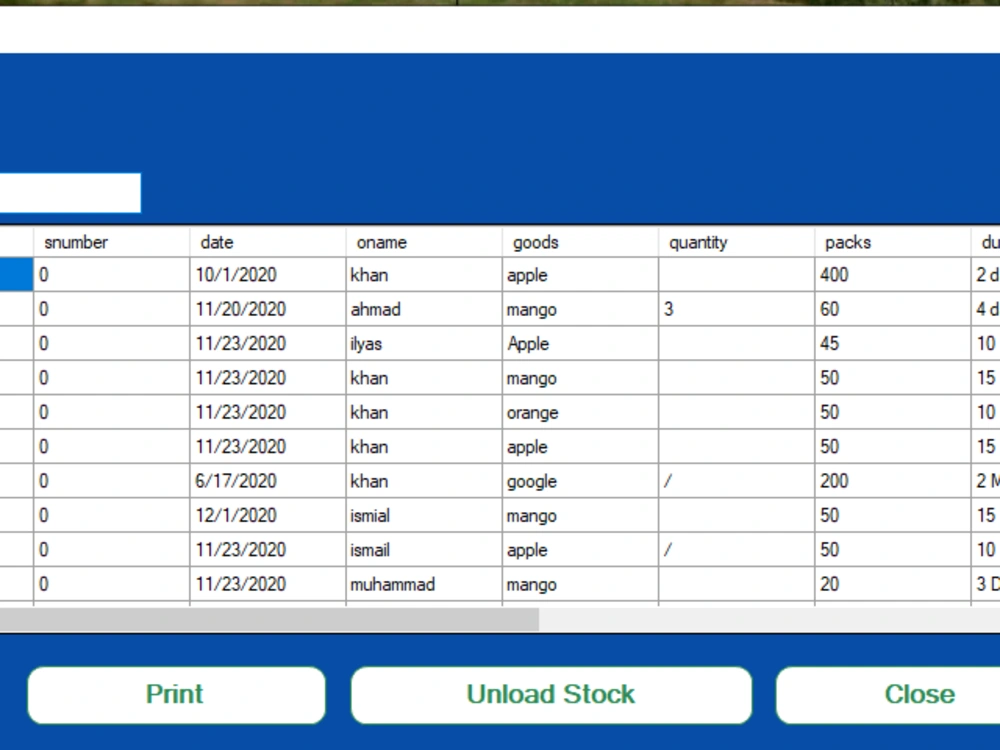The height and width of the screenshot is (750, 1000).
Task: Select ilyas's Apple row
Action: pos(400,343)
